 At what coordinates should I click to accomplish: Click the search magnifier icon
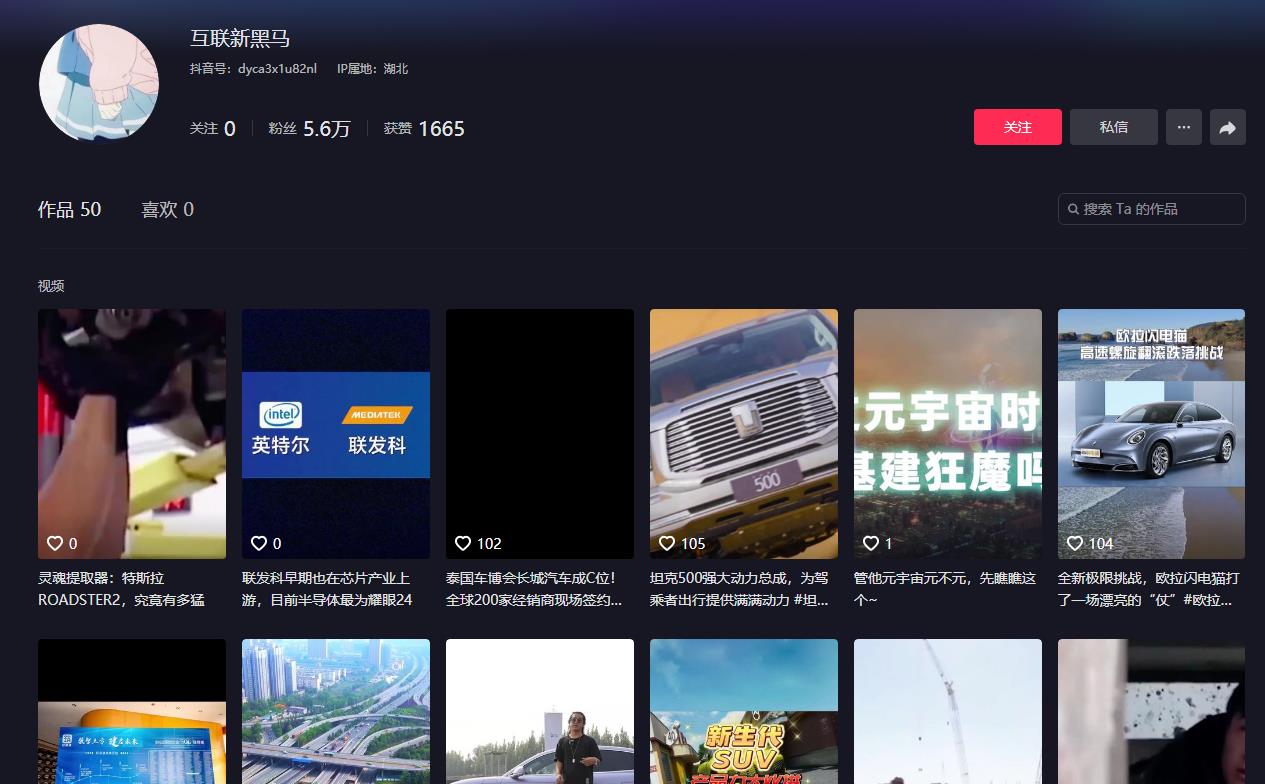click(1074, 209)
